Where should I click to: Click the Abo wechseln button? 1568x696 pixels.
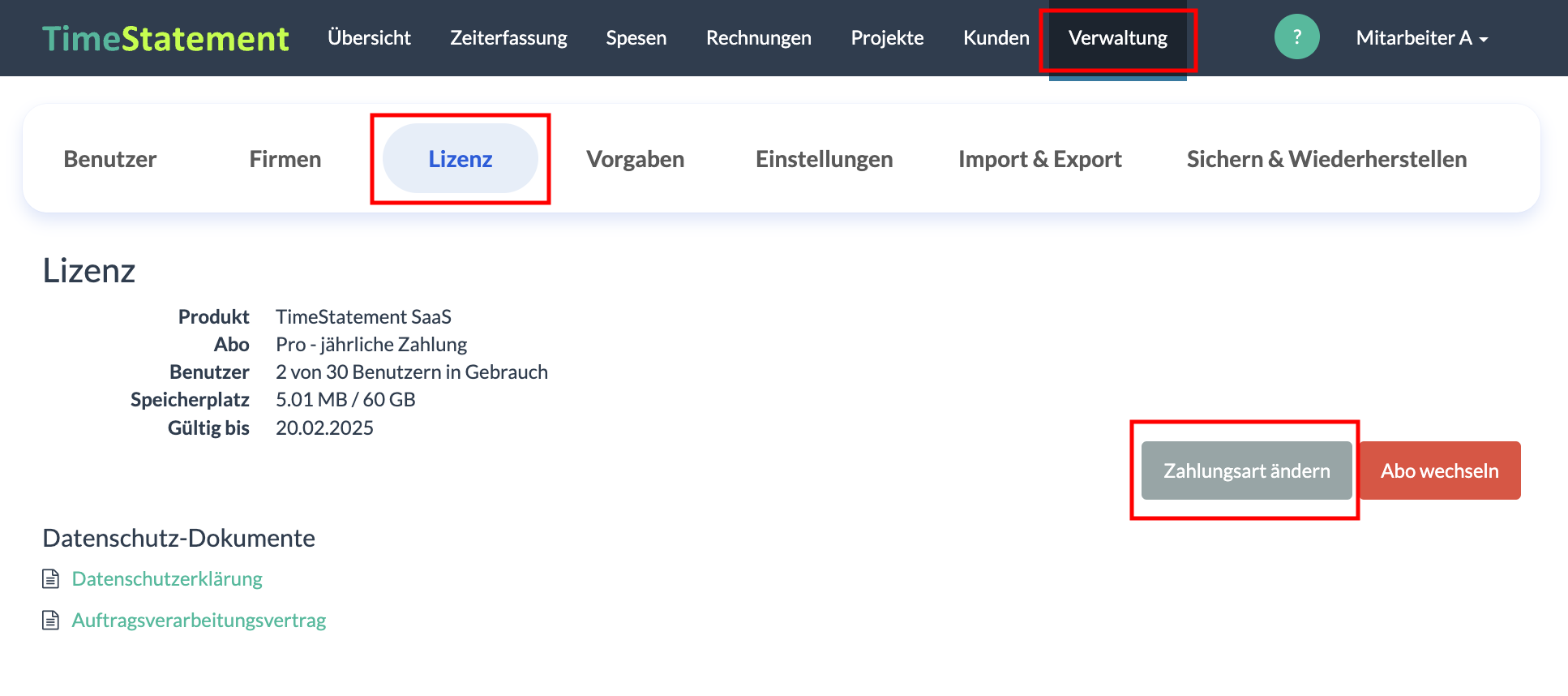pyautogui.click(x=1440, y=470)
